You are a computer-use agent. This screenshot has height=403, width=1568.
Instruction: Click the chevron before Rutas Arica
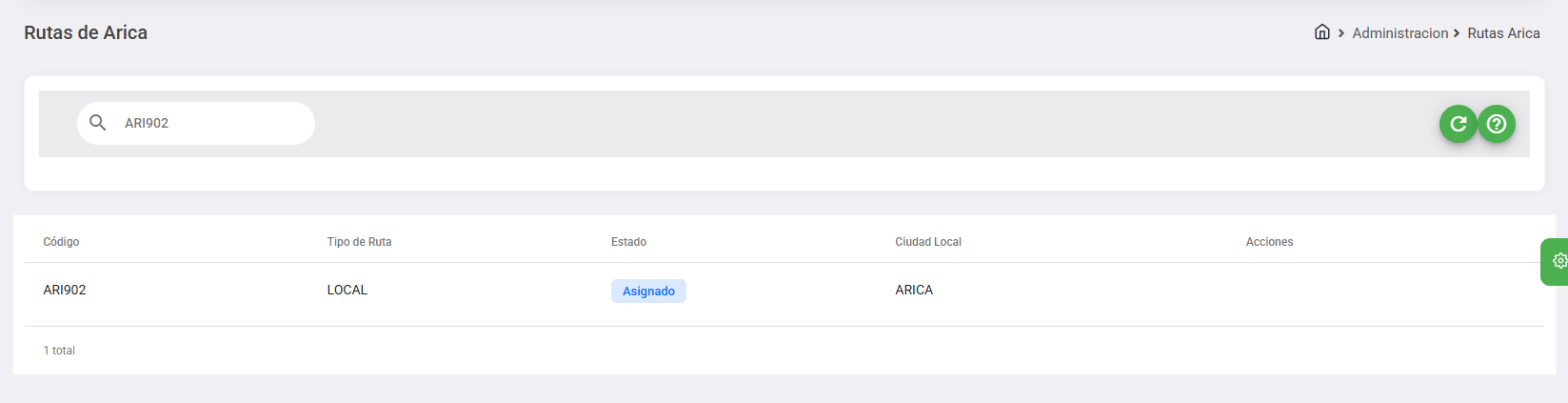(x=1457, y=33)
